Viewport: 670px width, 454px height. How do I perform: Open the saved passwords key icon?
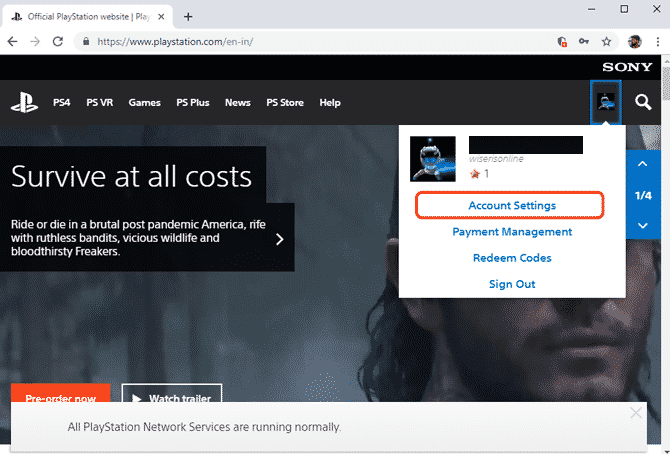(x=584, y=41)
